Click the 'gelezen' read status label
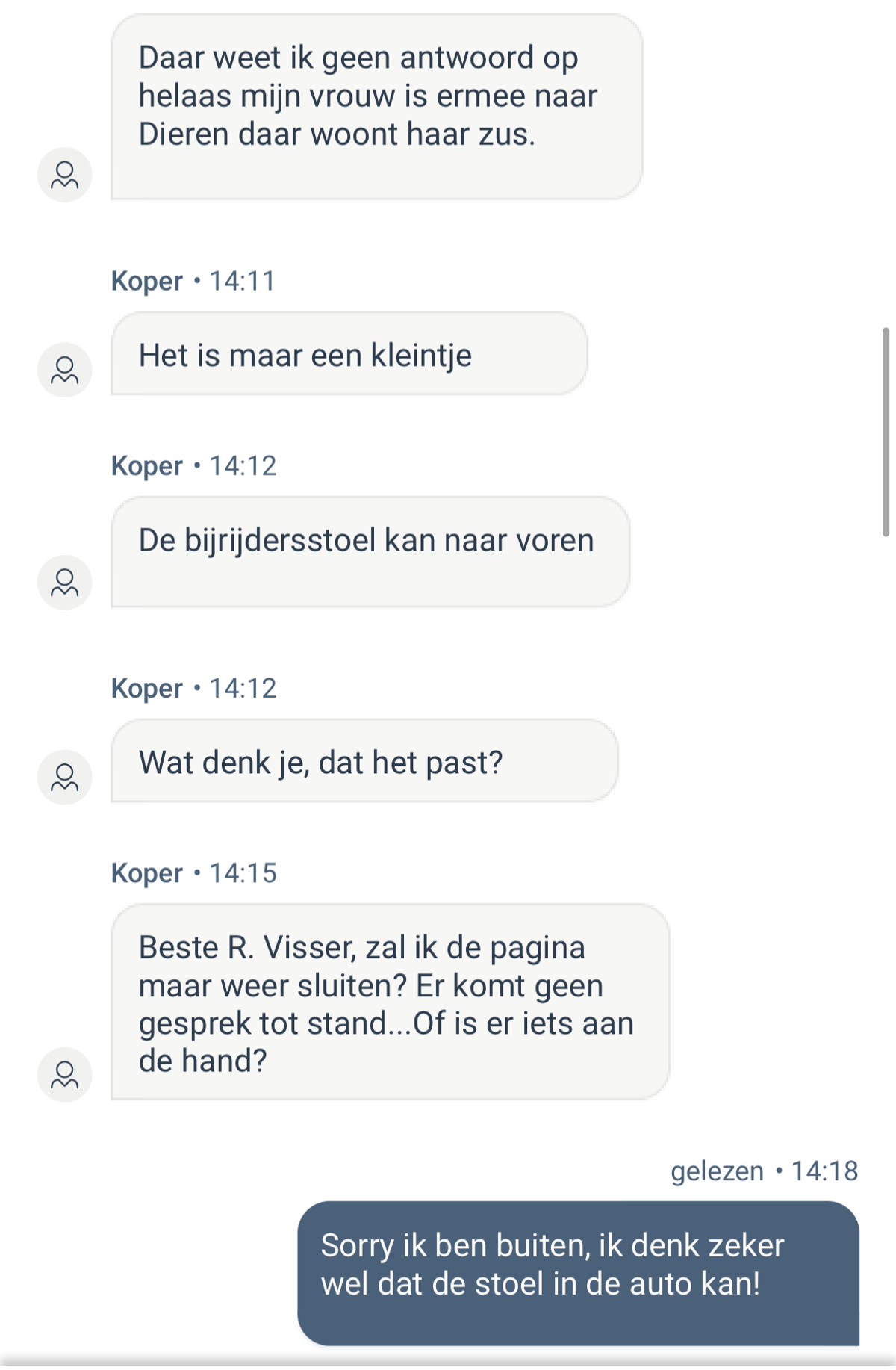The height and width of the screenshot is (1370, 896). tap(717, 1171)
